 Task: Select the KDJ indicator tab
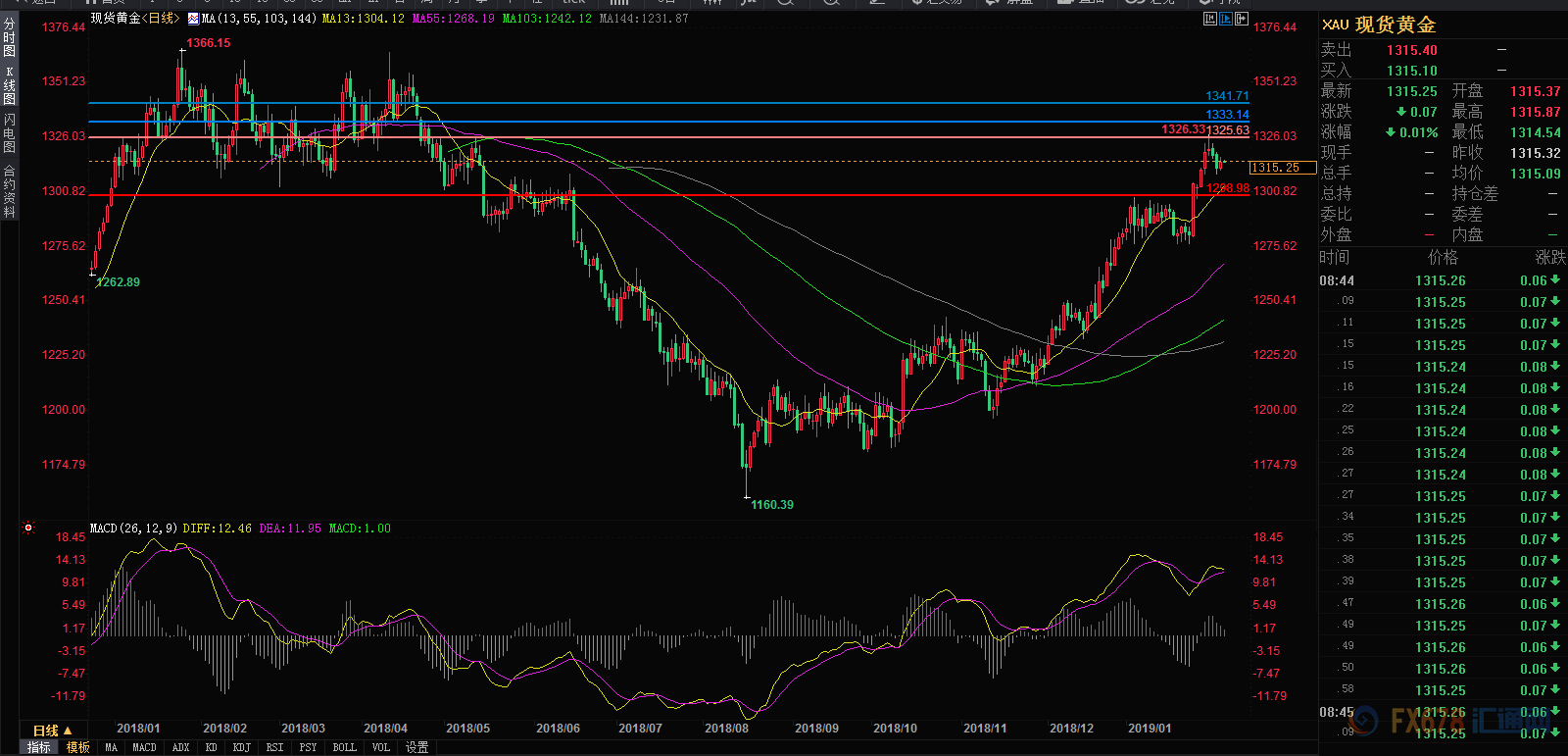(x=242, y=747)
